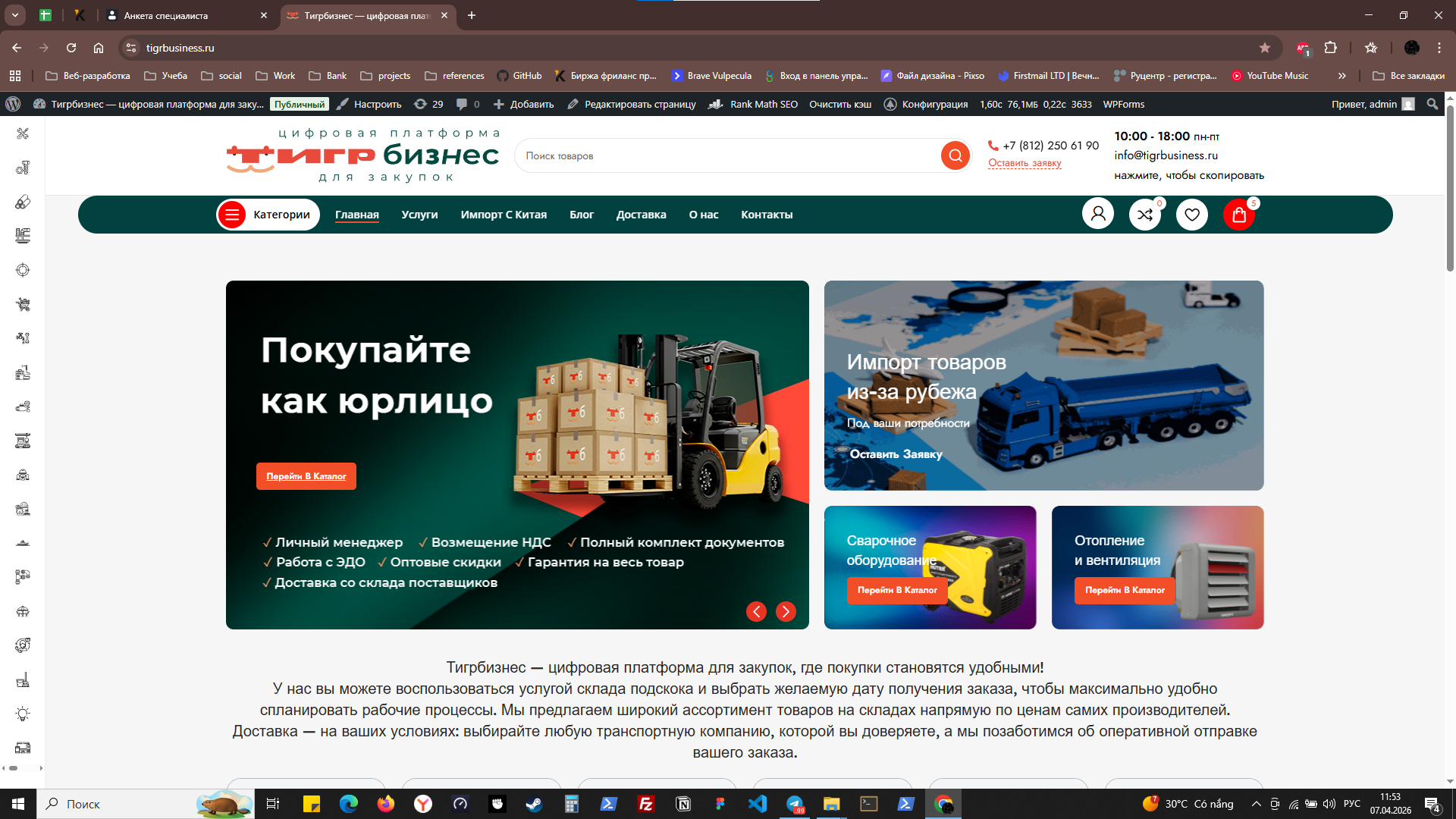The height and width of the screenshot is (819, 1456).
Task: Open the product compare icon
Action: [1145, 215]
